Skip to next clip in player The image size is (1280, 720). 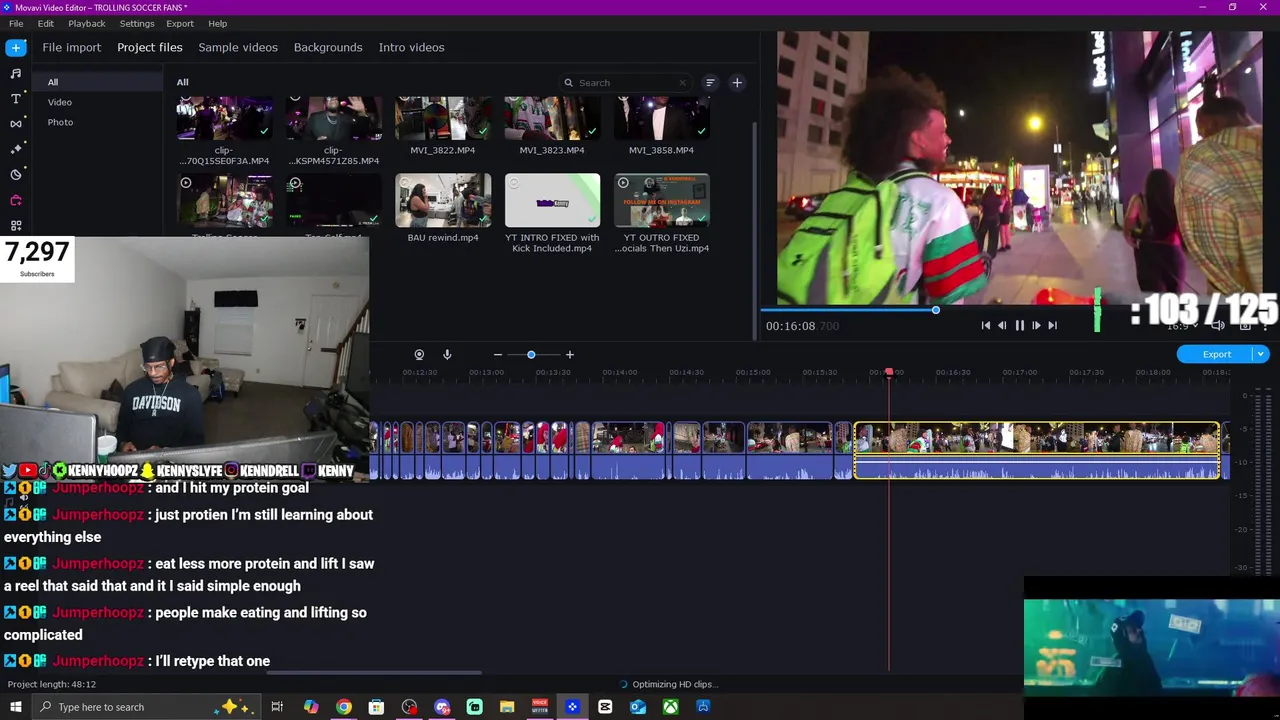click(x=1052, y=325)
